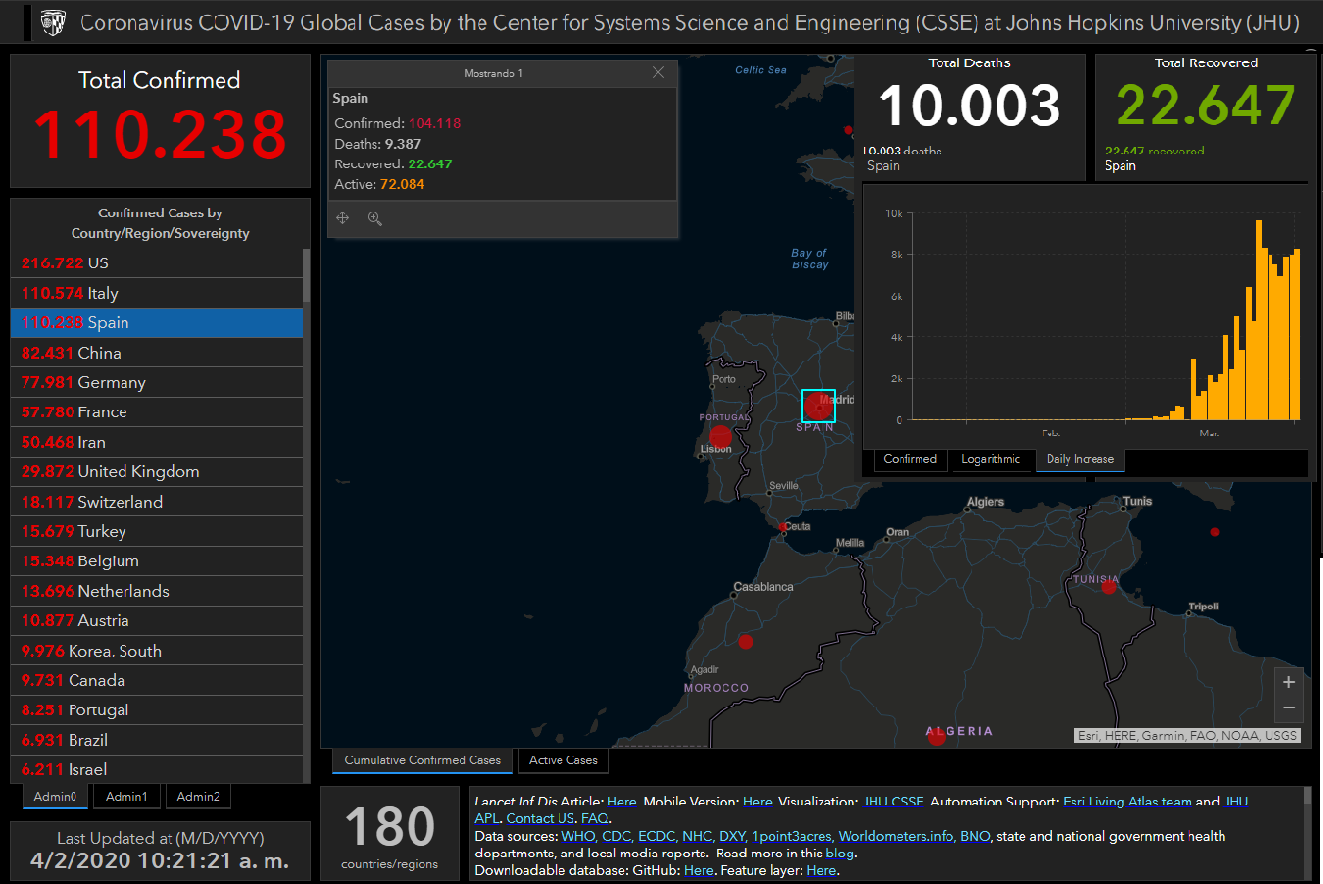Open the Lancet article Here link
The height and width of the screenshot is (884, 1323).
(621, 802)
